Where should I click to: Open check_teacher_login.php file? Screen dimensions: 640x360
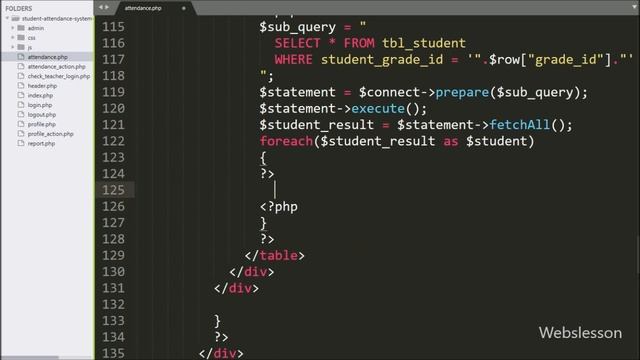click(x=59, y=76)
